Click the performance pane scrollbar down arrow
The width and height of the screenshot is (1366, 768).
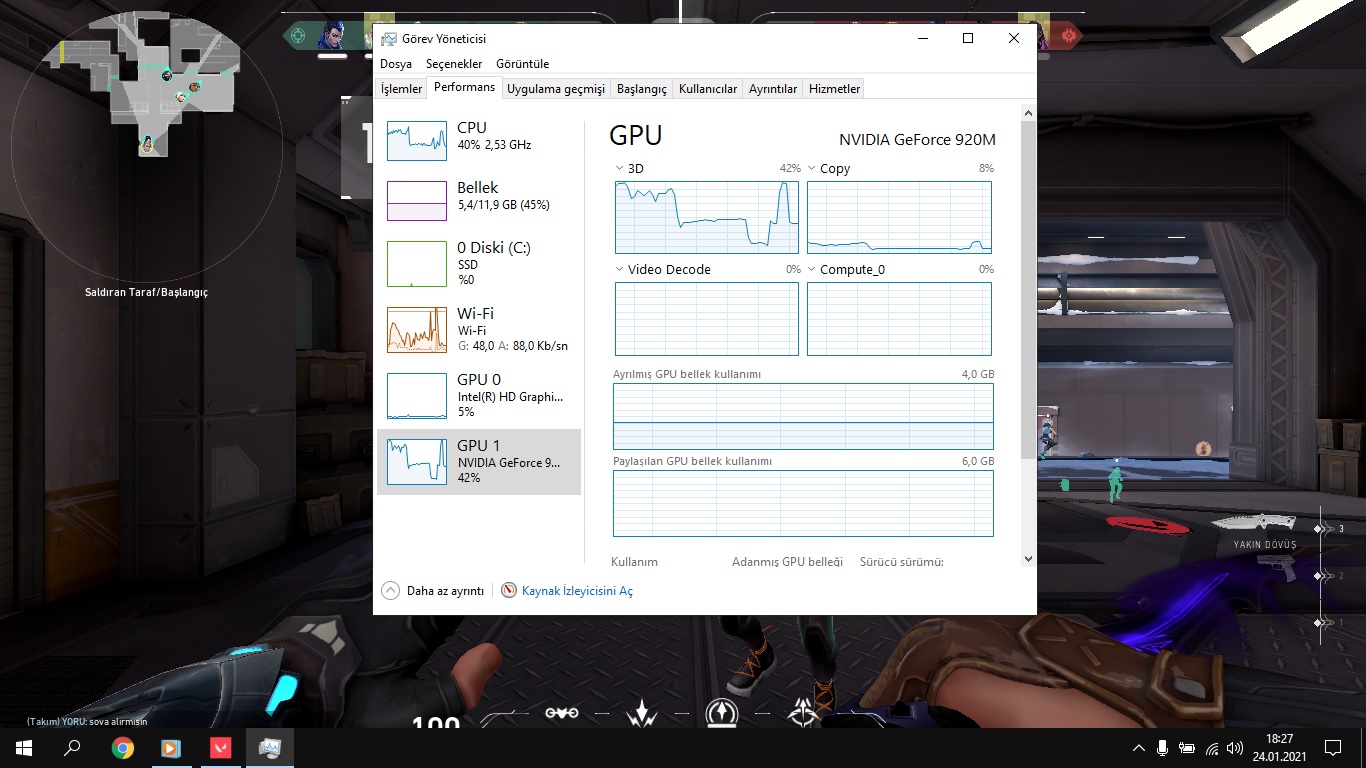(x=1028, y=559)
